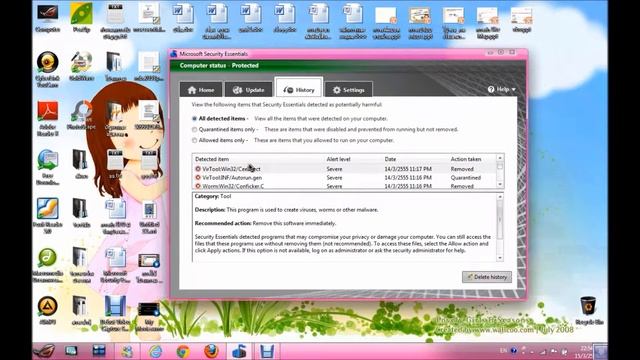This screenshot has width=640, height=360.
Task: Open Windows Live Messenger from the taskbar
Action: (x=127, y=351)
